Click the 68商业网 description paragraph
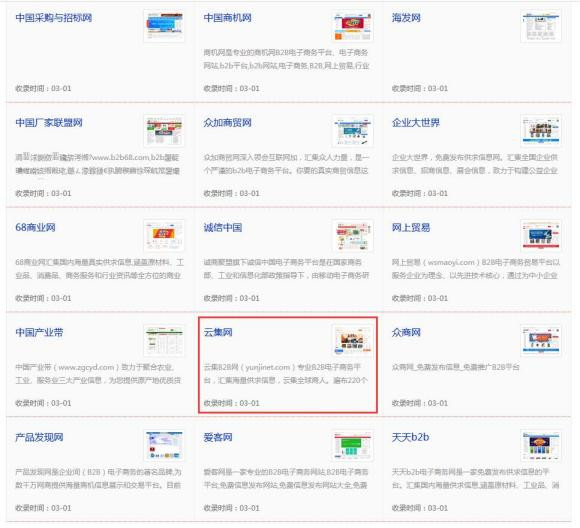 pos(100,269)
